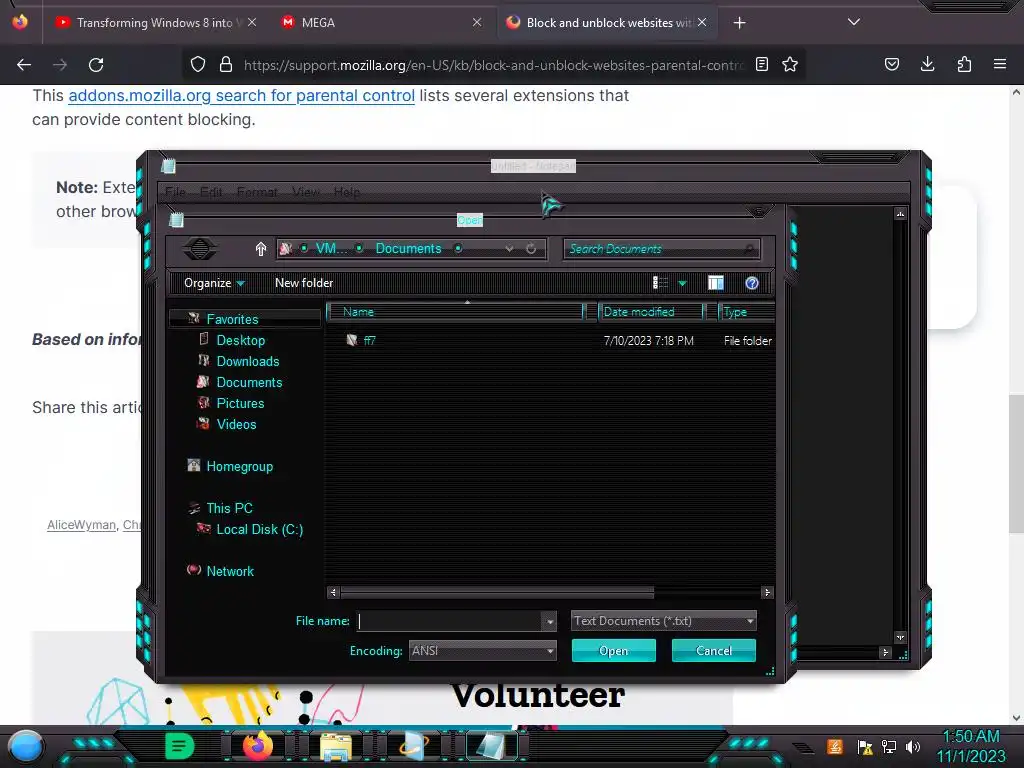Image resolution: width=1024 pixels, height=768 pixels.
Task: Open the Text Documents file type dropdown
Action: click(x=664, y=621)
